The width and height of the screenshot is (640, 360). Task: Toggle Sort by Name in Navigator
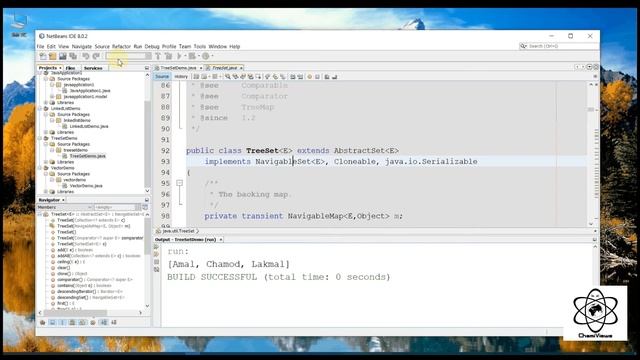coord(104,322)
